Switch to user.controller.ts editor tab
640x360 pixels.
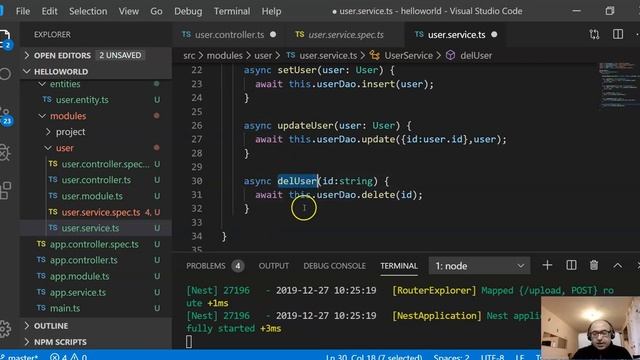pyautogui.click(x=229, y=35)
